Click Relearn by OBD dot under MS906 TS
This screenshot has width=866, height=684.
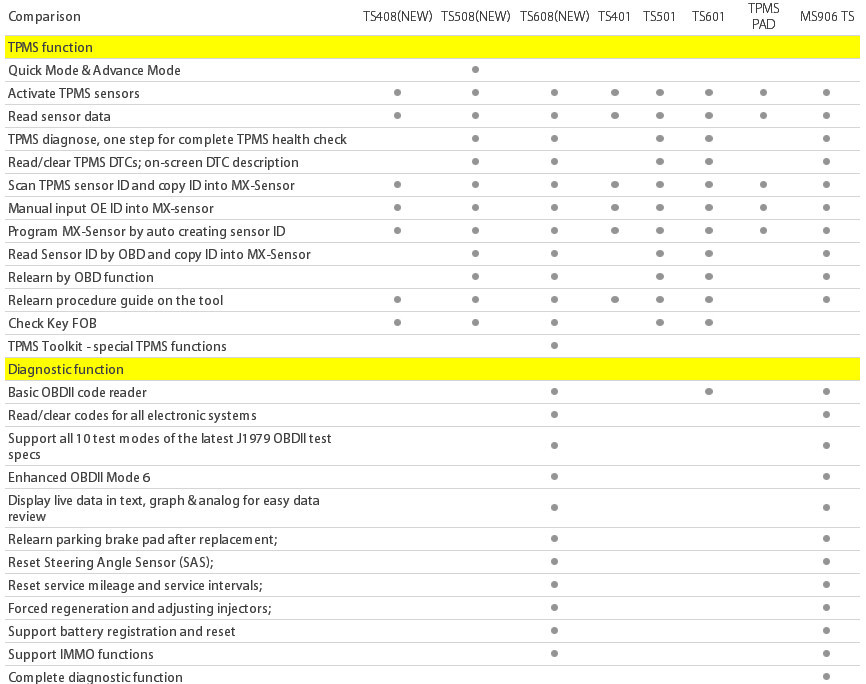click(x=826, y=276)
